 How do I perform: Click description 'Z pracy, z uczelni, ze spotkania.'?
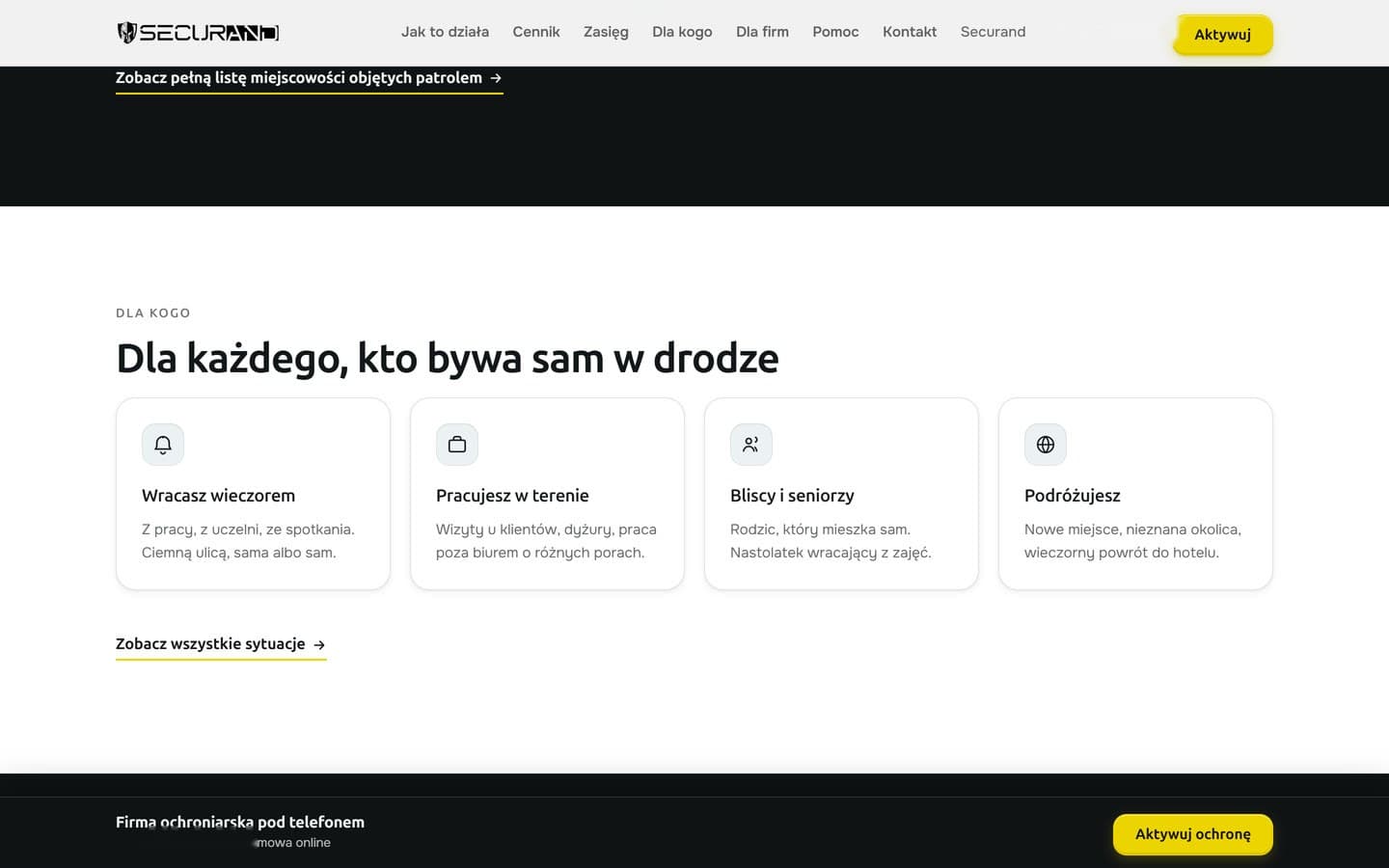point(248,529)
